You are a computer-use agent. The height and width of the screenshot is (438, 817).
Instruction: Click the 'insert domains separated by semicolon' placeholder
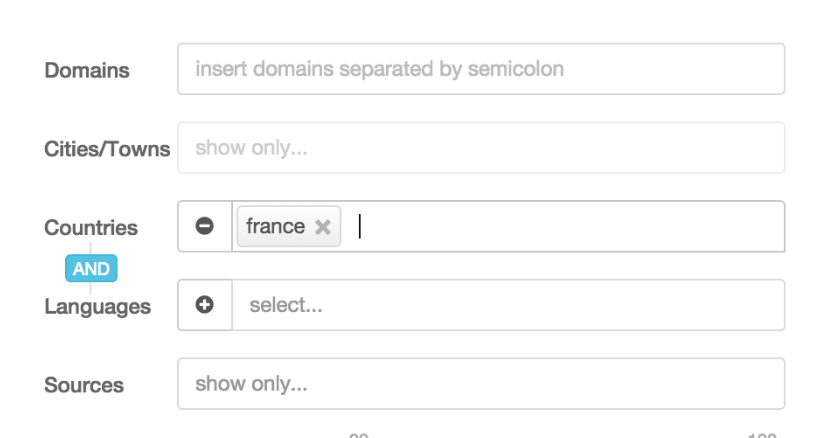coord(379,70)
